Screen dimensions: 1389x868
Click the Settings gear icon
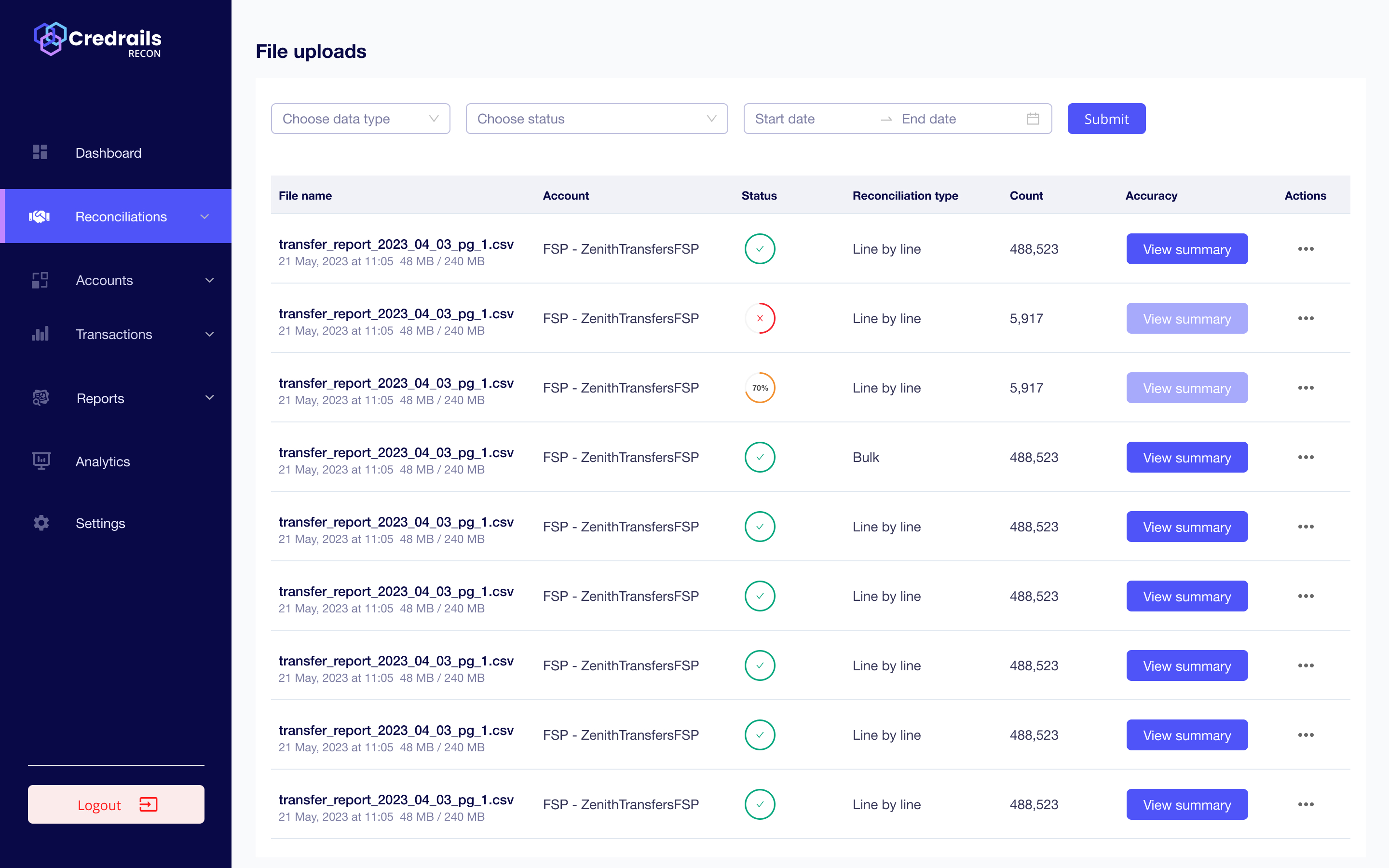pyautogui.click(x=41, y=523)
